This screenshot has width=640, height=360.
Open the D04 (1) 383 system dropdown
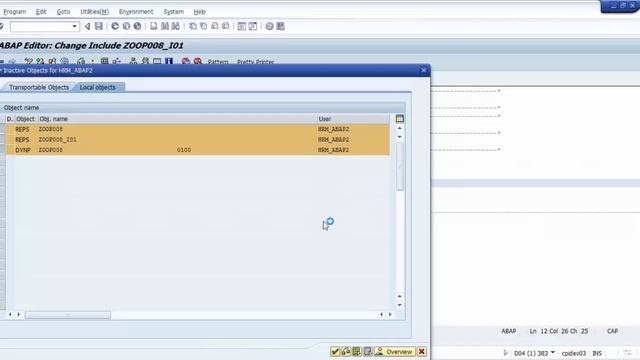tap(553, 352)
